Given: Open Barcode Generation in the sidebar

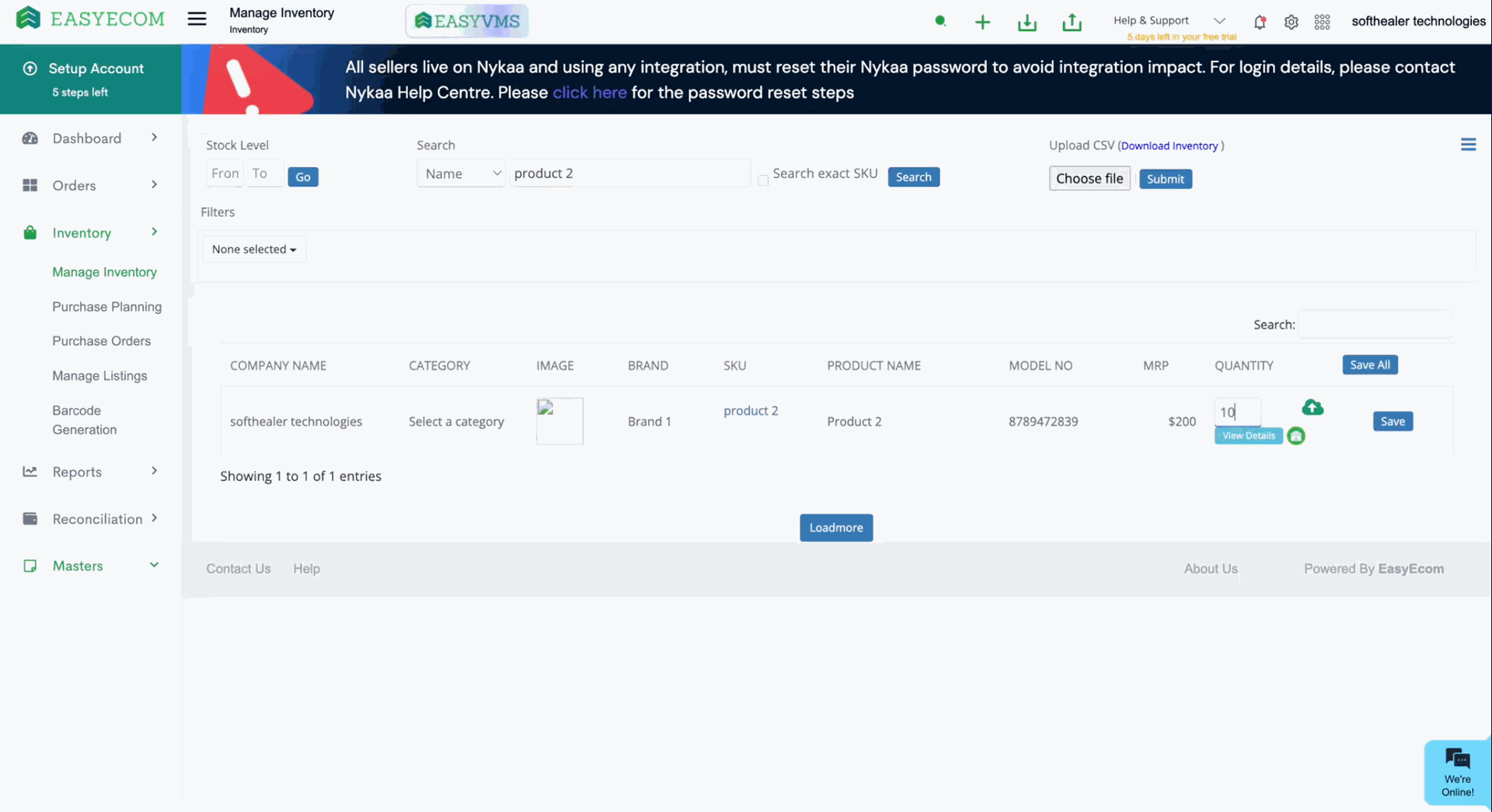Looking at the screenshot, I should (85, 420).
